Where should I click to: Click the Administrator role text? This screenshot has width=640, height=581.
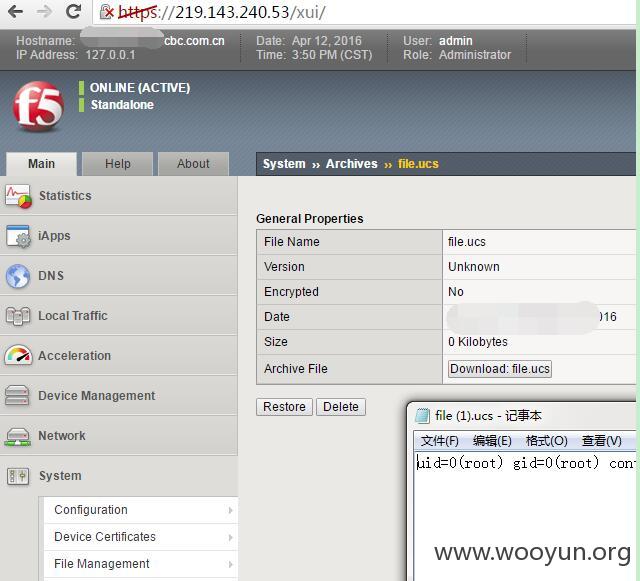coord(475,55)
